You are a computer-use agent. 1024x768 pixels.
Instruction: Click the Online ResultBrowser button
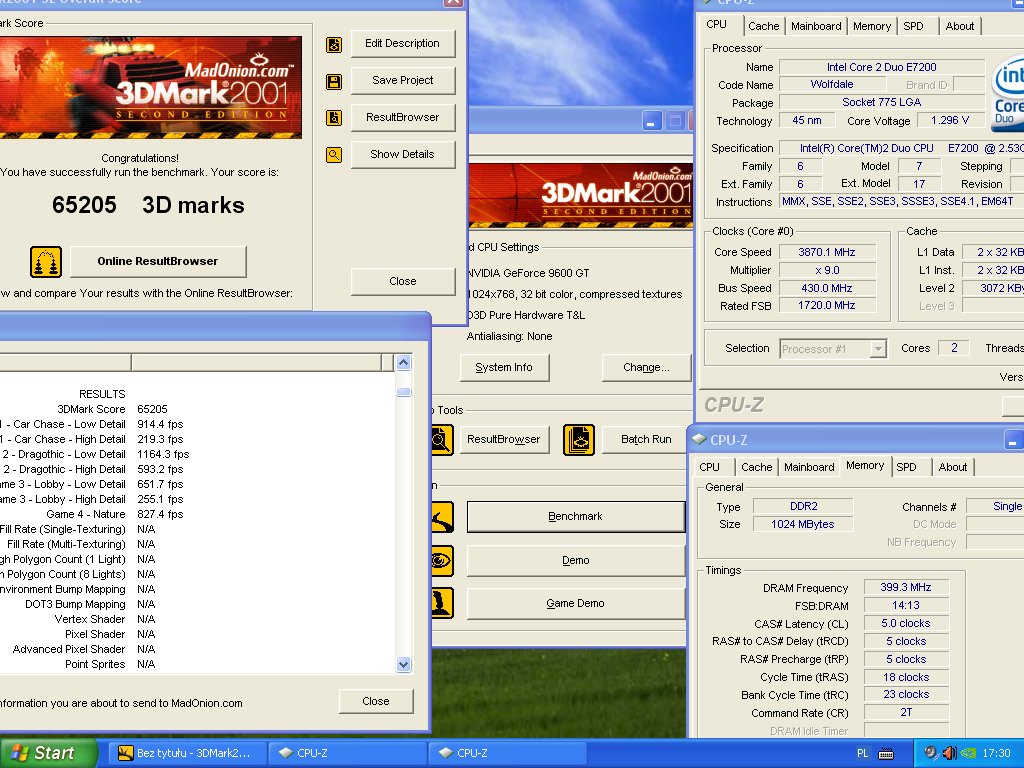tap(158, 261)
